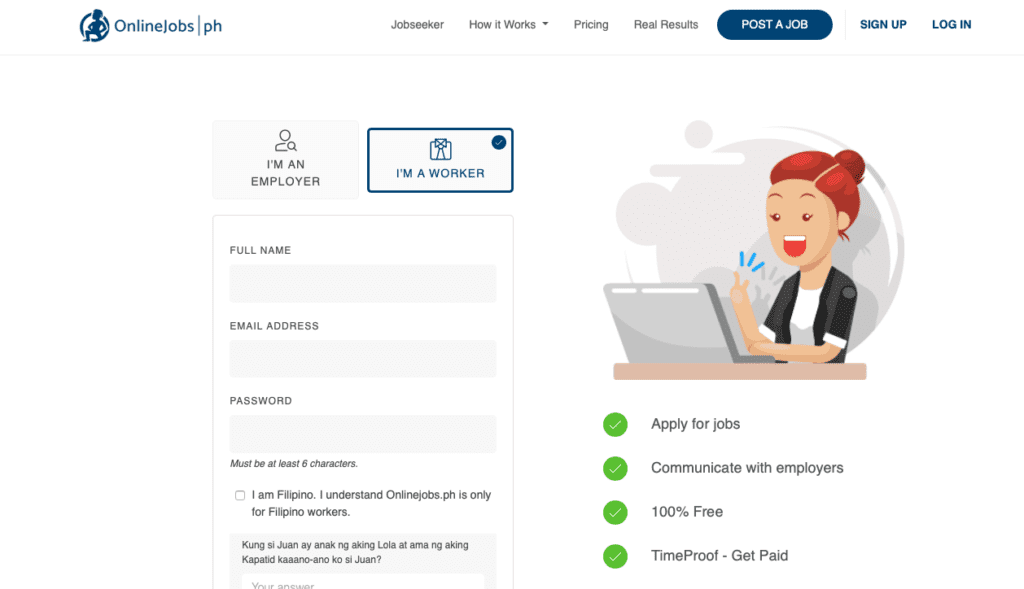Click the 'Must be at least 6 characters' hint
The width and height of the screenshot is (1024, 589).
coord(294,464)
